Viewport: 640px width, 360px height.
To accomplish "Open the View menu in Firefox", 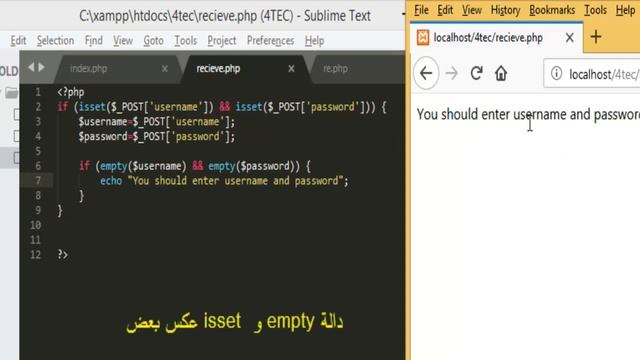I will (472, 10).
